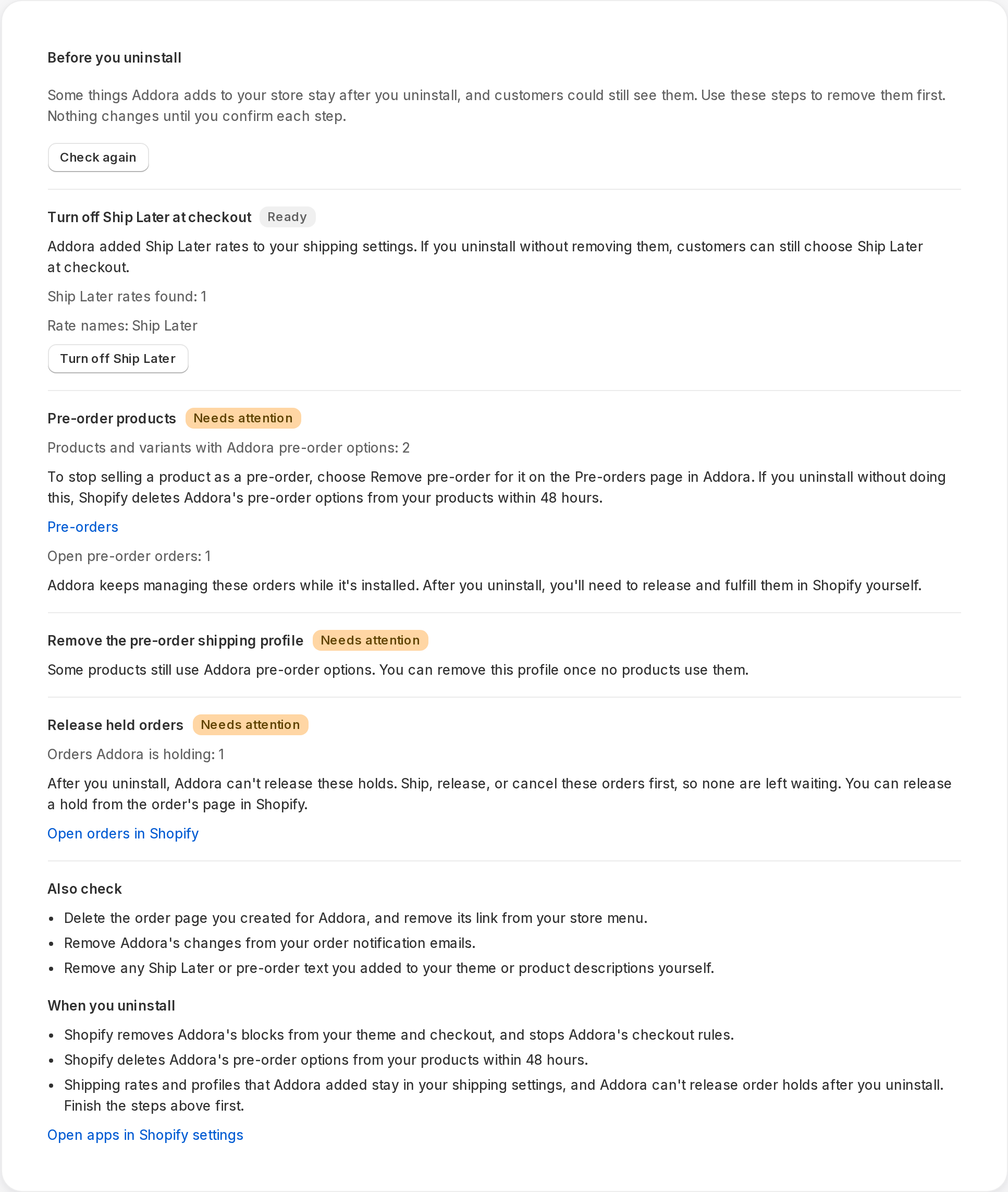Click the Also check heading
The image size is (1008, 1192).
tap(84, 889)
